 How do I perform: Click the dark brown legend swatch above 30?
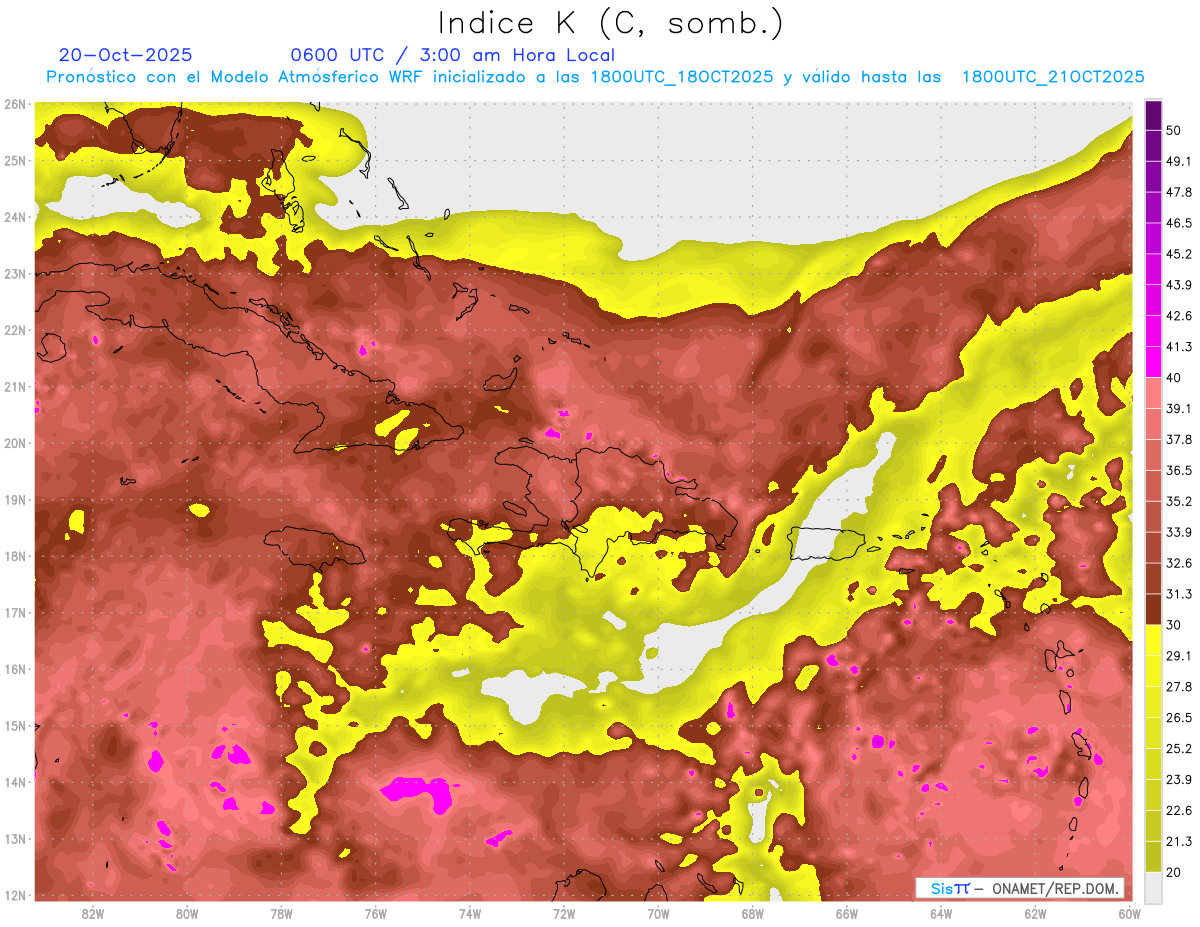(1153, 609)
